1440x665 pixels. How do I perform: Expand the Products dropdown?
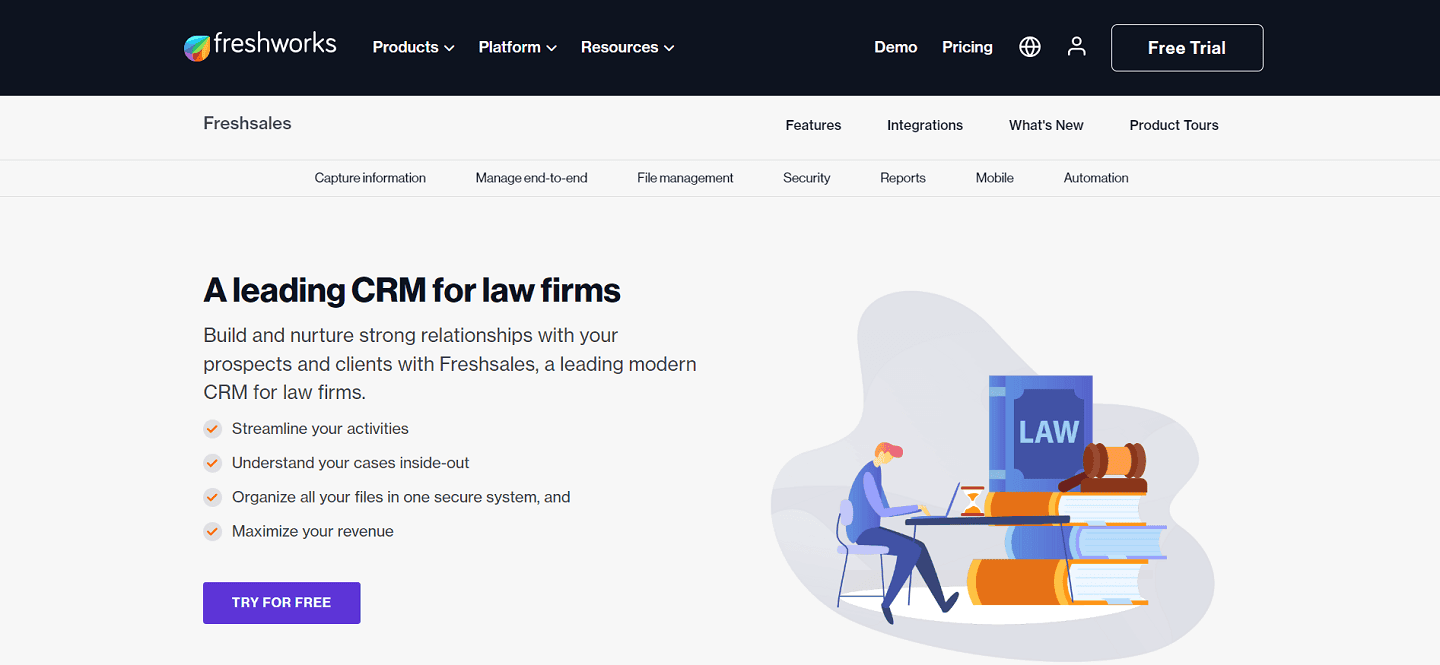[x=412, y=47]
